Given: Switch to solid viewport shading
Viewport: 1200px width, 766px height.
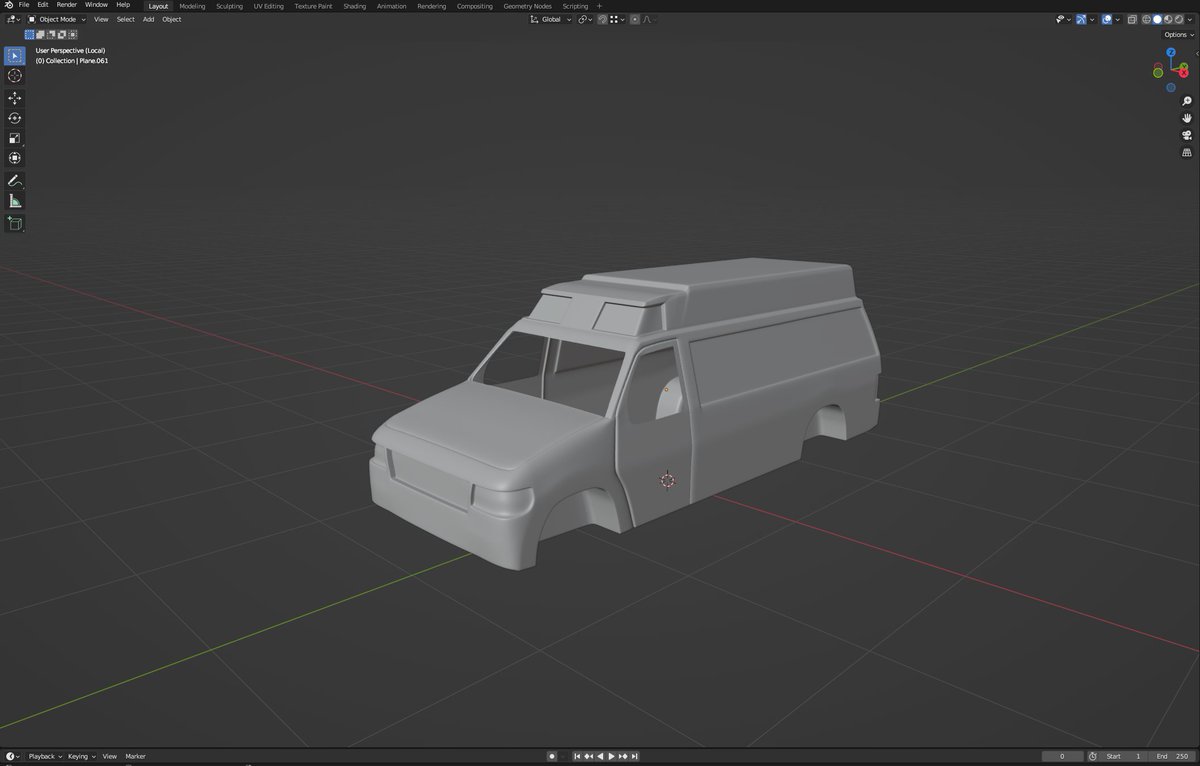Looking at the screenshot, I should tap(1157, 19).
